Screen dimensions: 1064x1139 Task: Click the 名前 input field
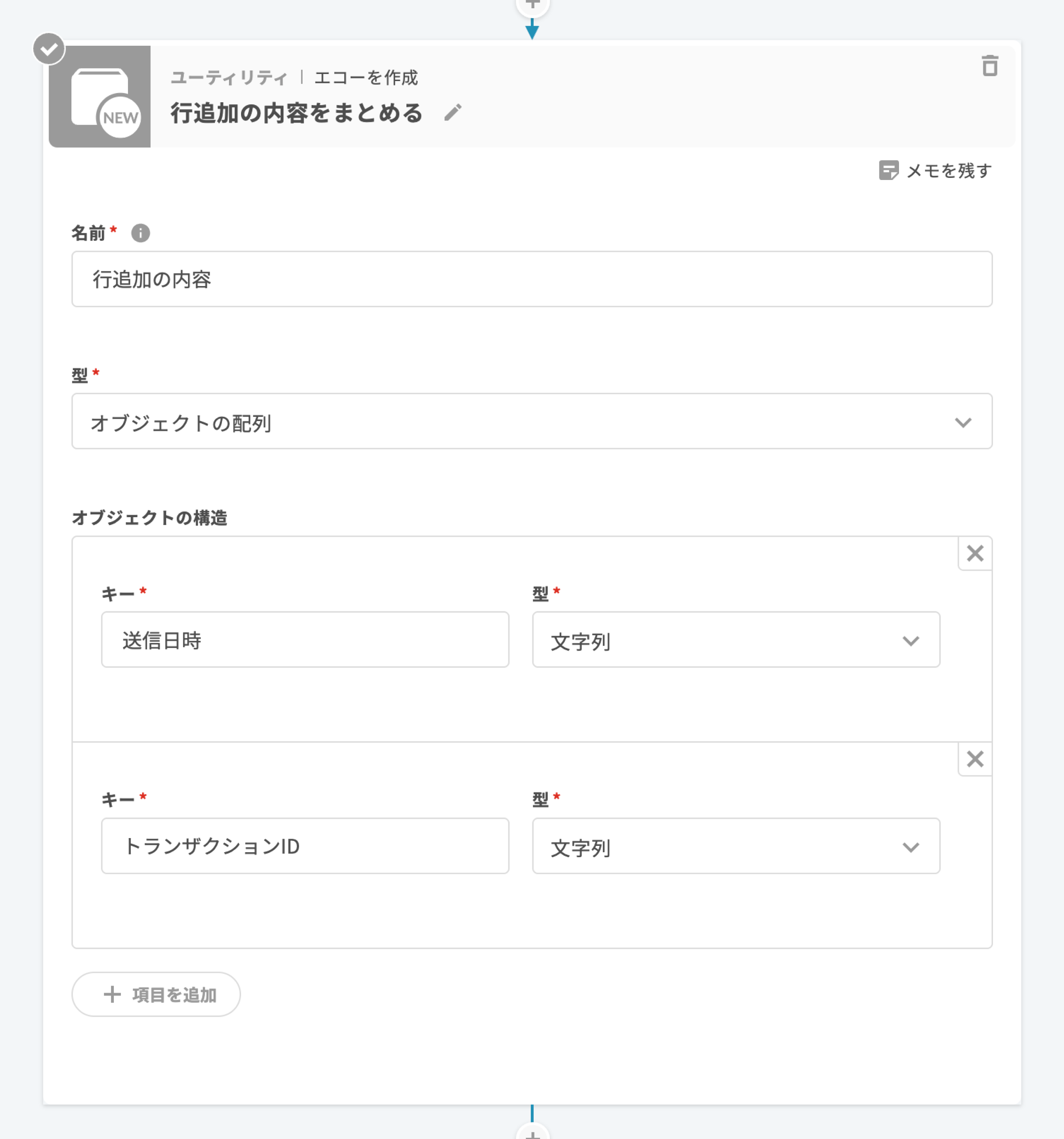tap(532, 280)
